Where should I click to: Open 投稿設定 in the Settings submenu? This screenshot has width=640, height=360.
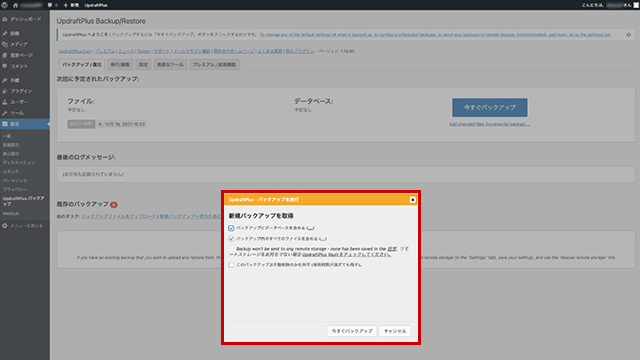[x=11, y=145]
